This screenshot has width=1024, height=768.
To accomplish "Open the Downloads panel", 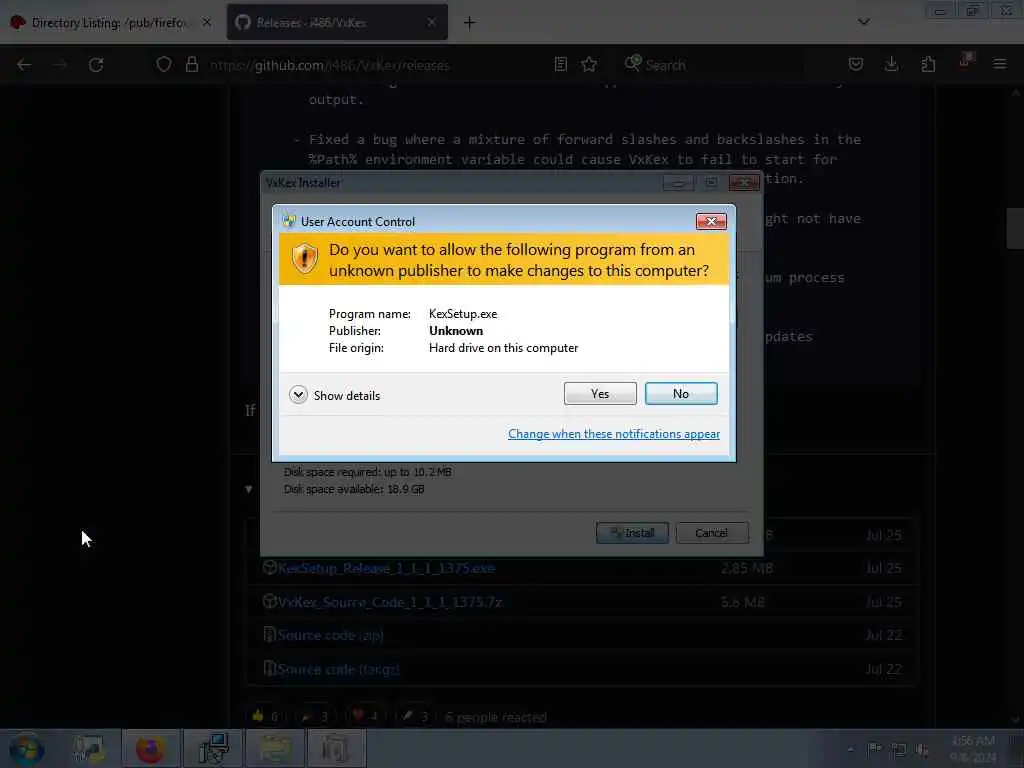I will tap(891, 64).
